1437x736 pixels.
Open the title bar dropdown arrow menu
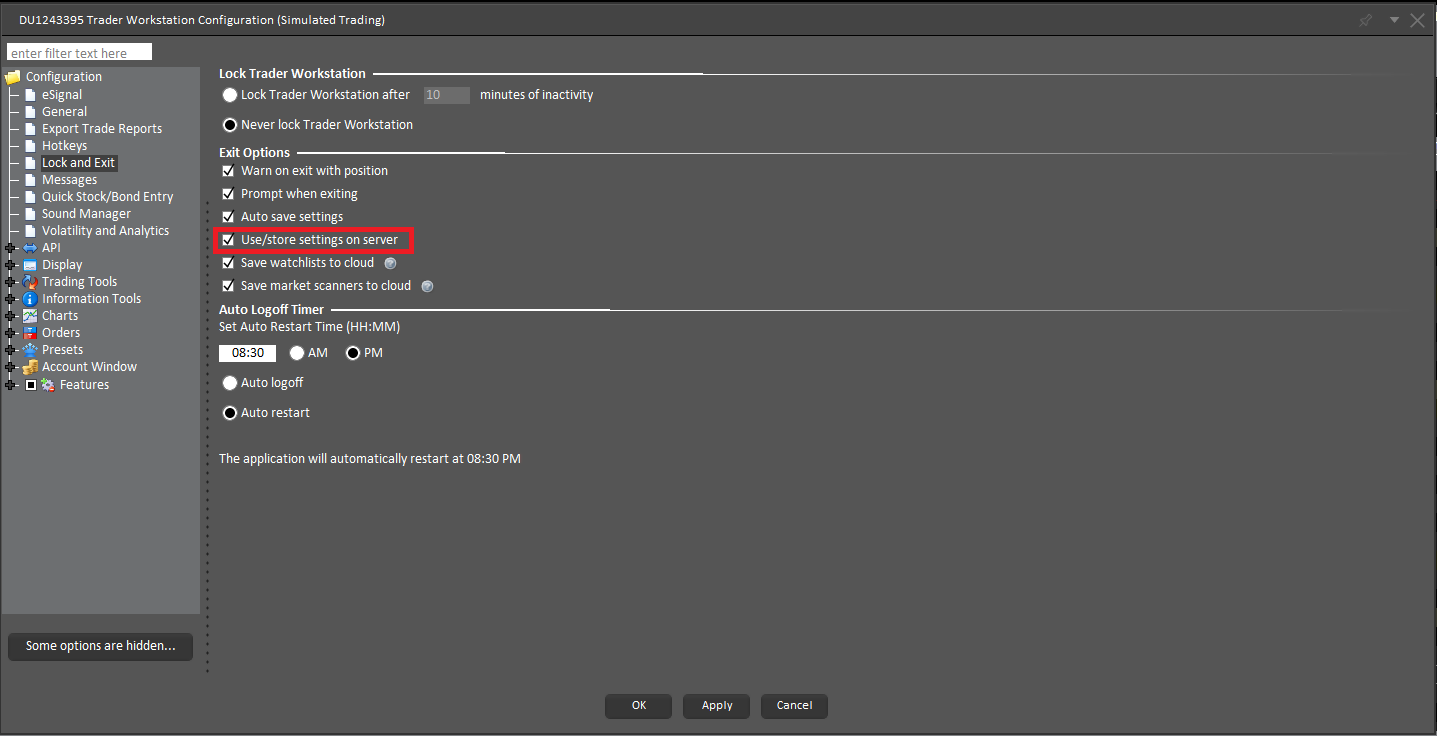pos(1394,20)
